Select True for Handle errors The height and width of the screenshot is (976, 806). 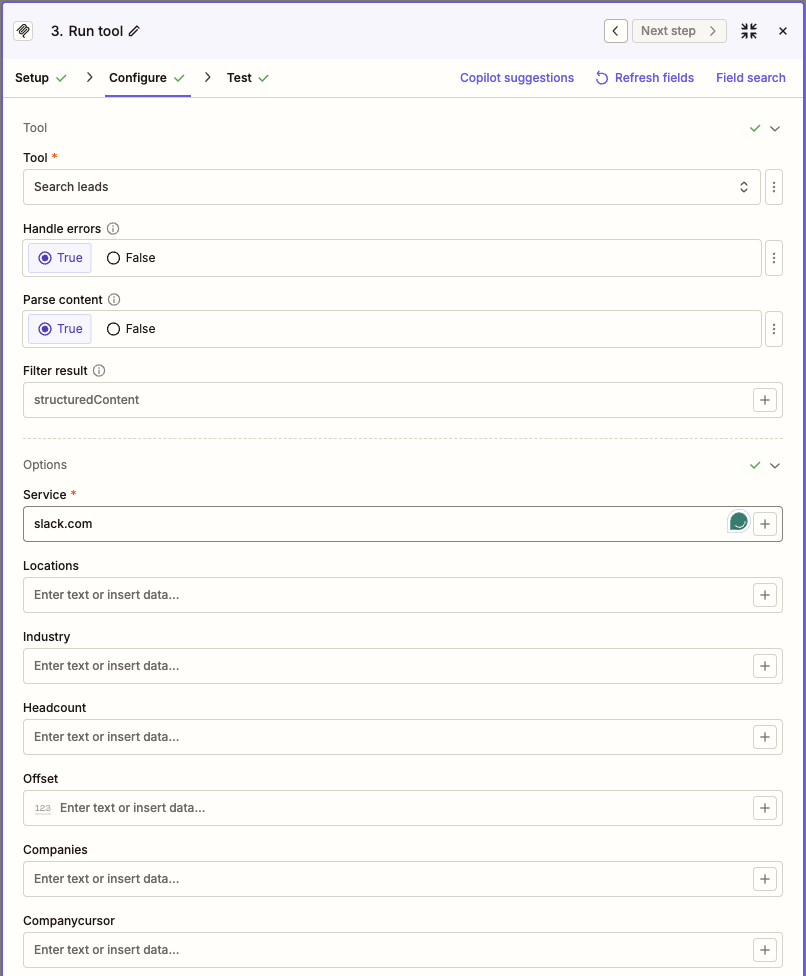[60, 258]
